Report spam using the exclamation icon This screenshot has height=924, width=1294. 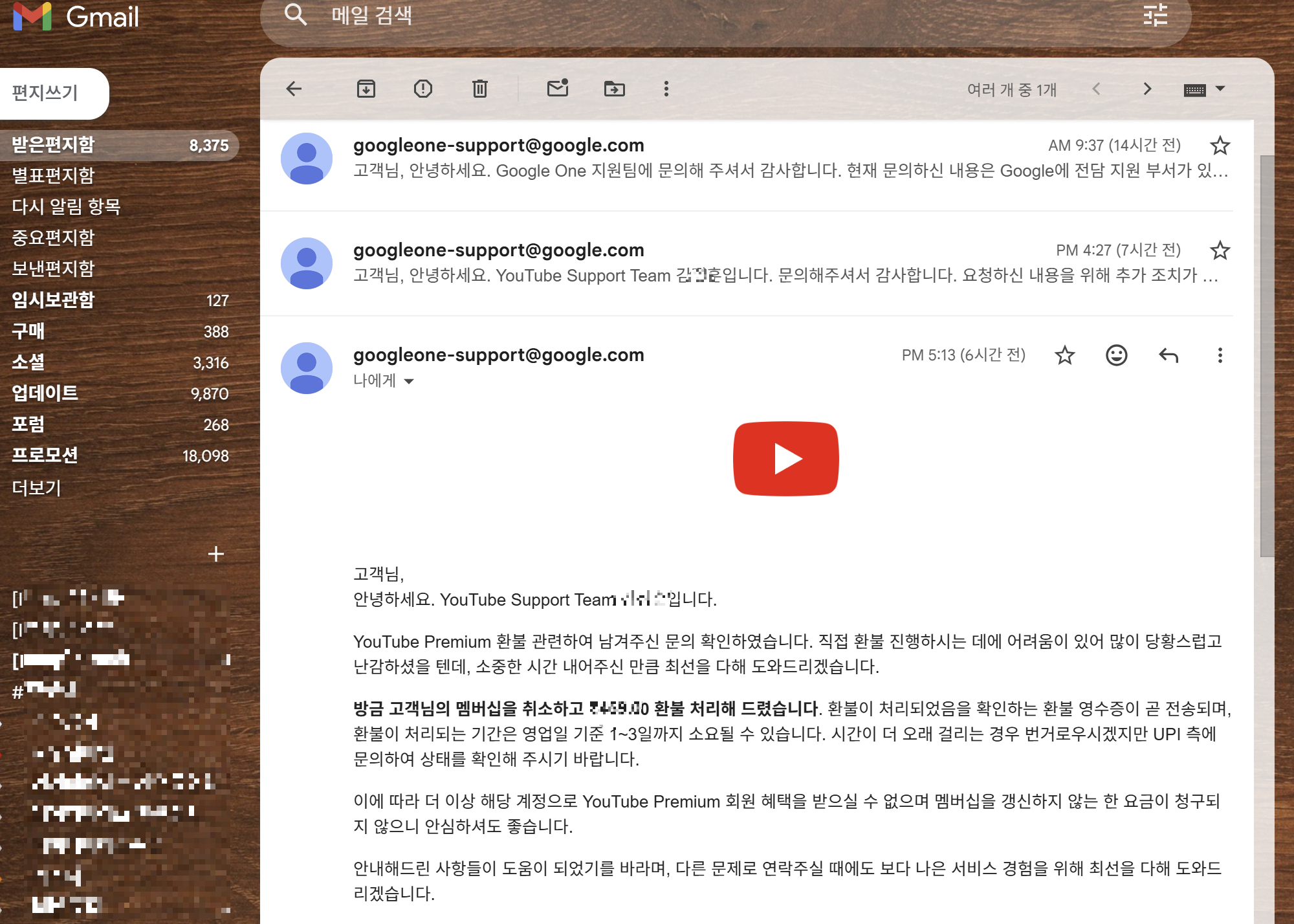coord(422,89)
